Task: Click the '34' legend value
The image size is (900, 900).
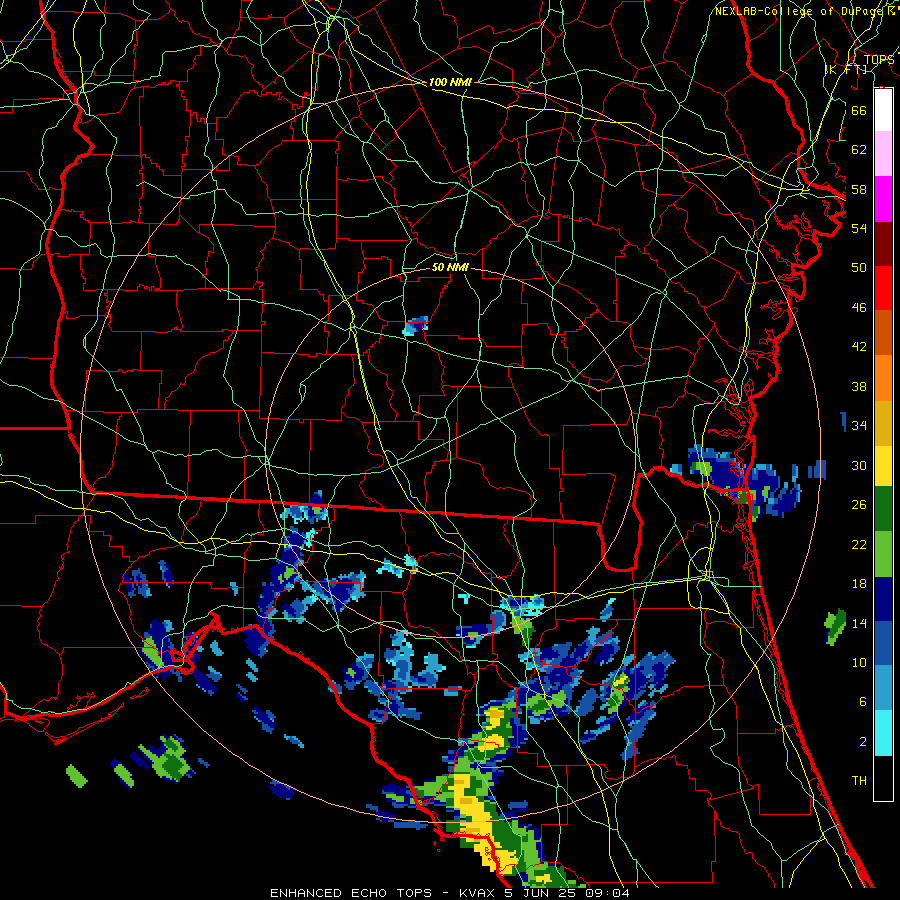Action: tap(859, 426)
